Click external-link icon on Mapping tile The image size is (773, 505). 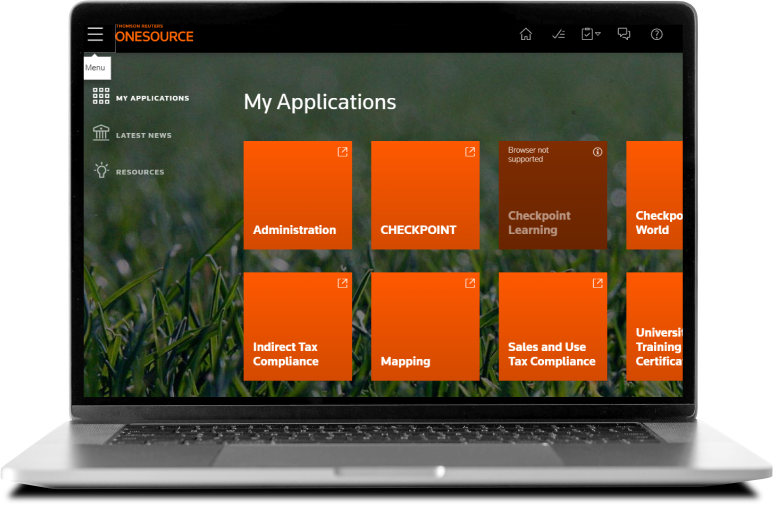[x=470, y=284]
